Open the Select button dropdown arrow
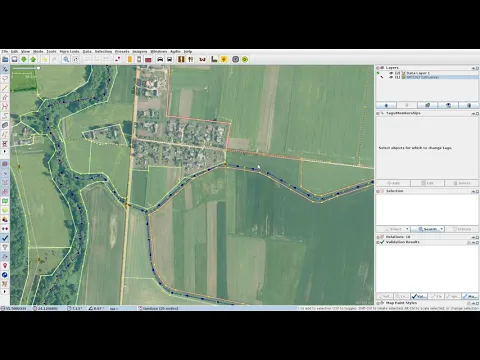This screenshot has width=480, height=360. click(407, 229)
